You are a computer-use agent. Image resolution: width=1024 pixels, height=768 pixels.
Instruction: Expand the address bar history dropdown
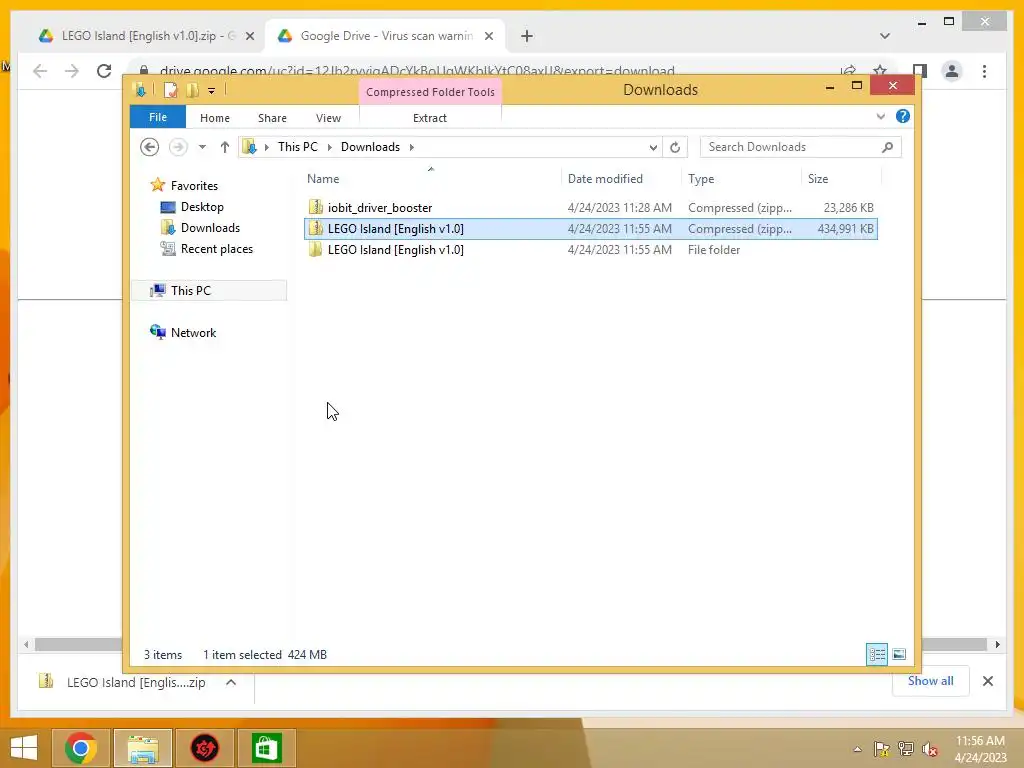coord(652,147)
